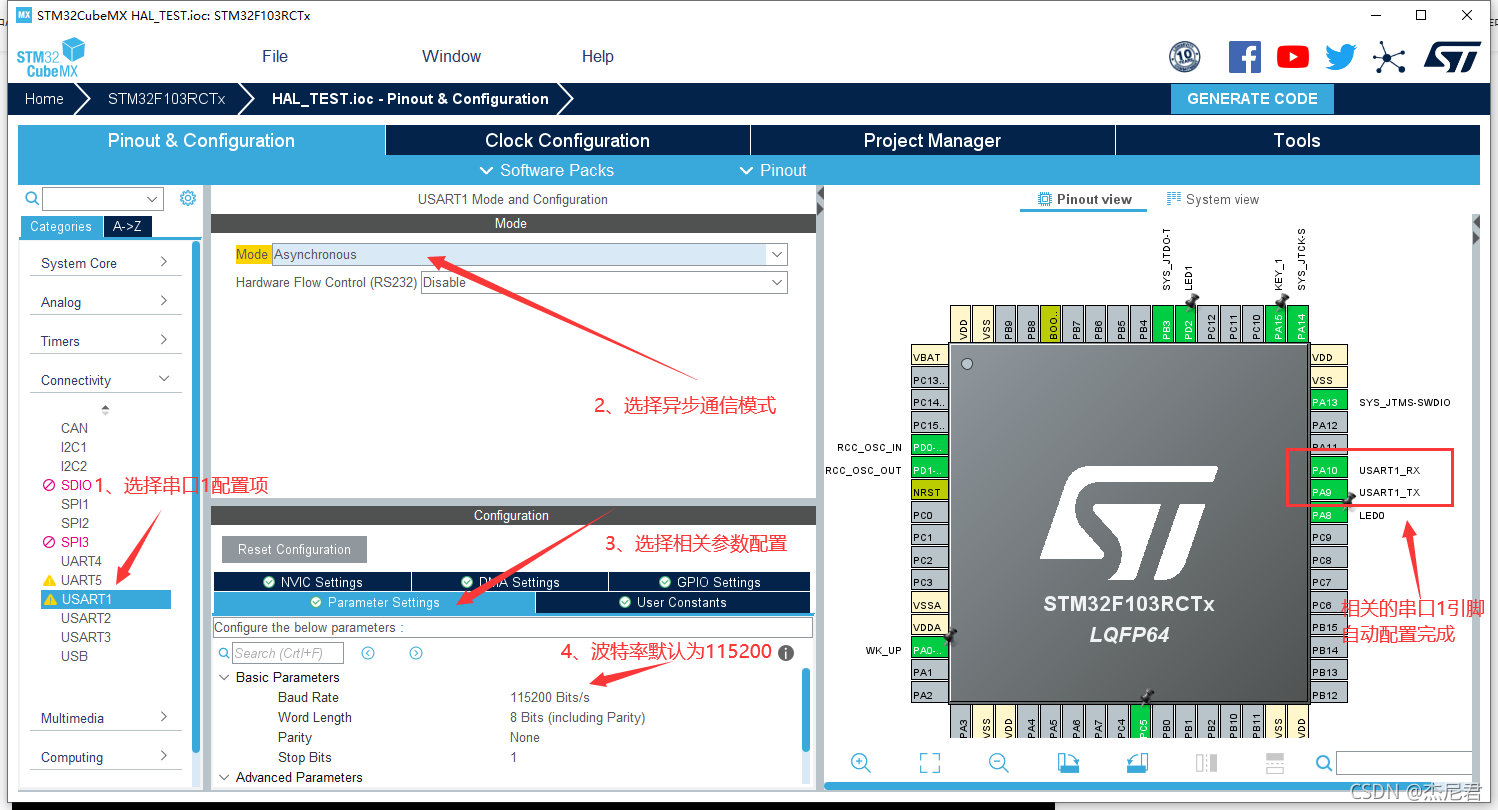Click the pin search magnifier icon

[1324, 763]
